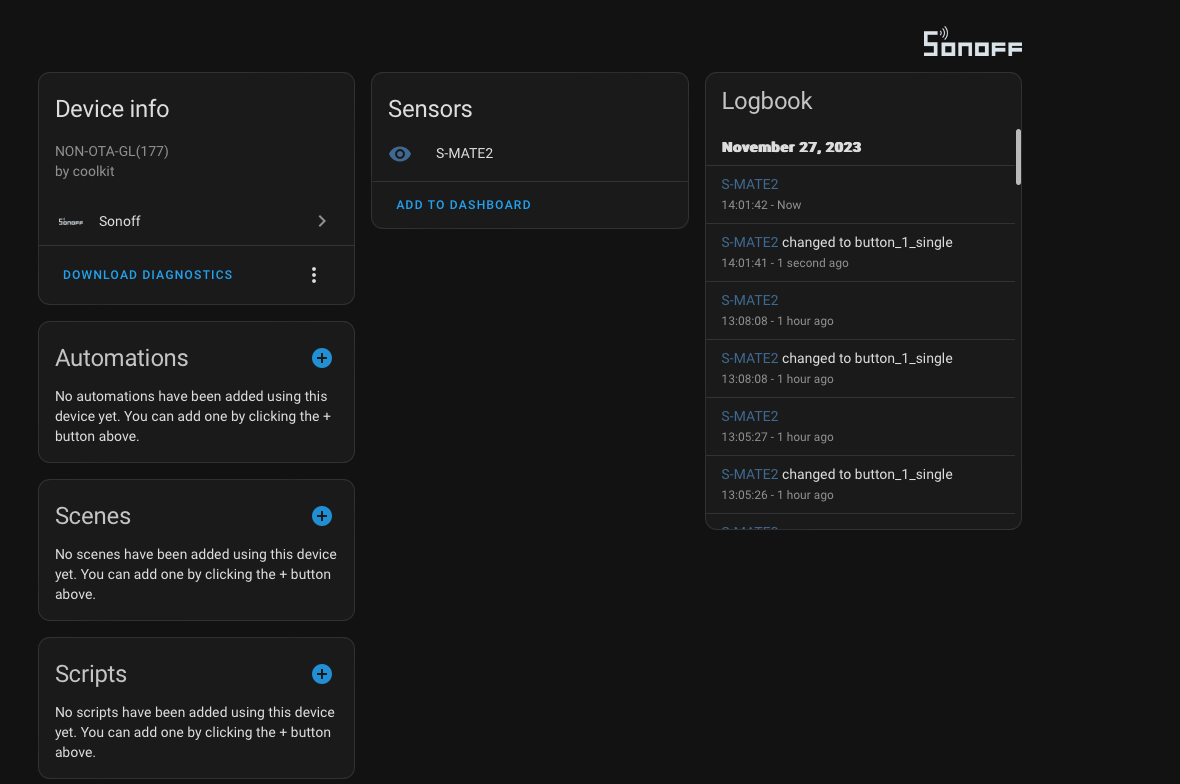Click the 'by coolkit' manufacturer text
The width and height of the screenshot is (1180, 784).
(x=84, y=172)
